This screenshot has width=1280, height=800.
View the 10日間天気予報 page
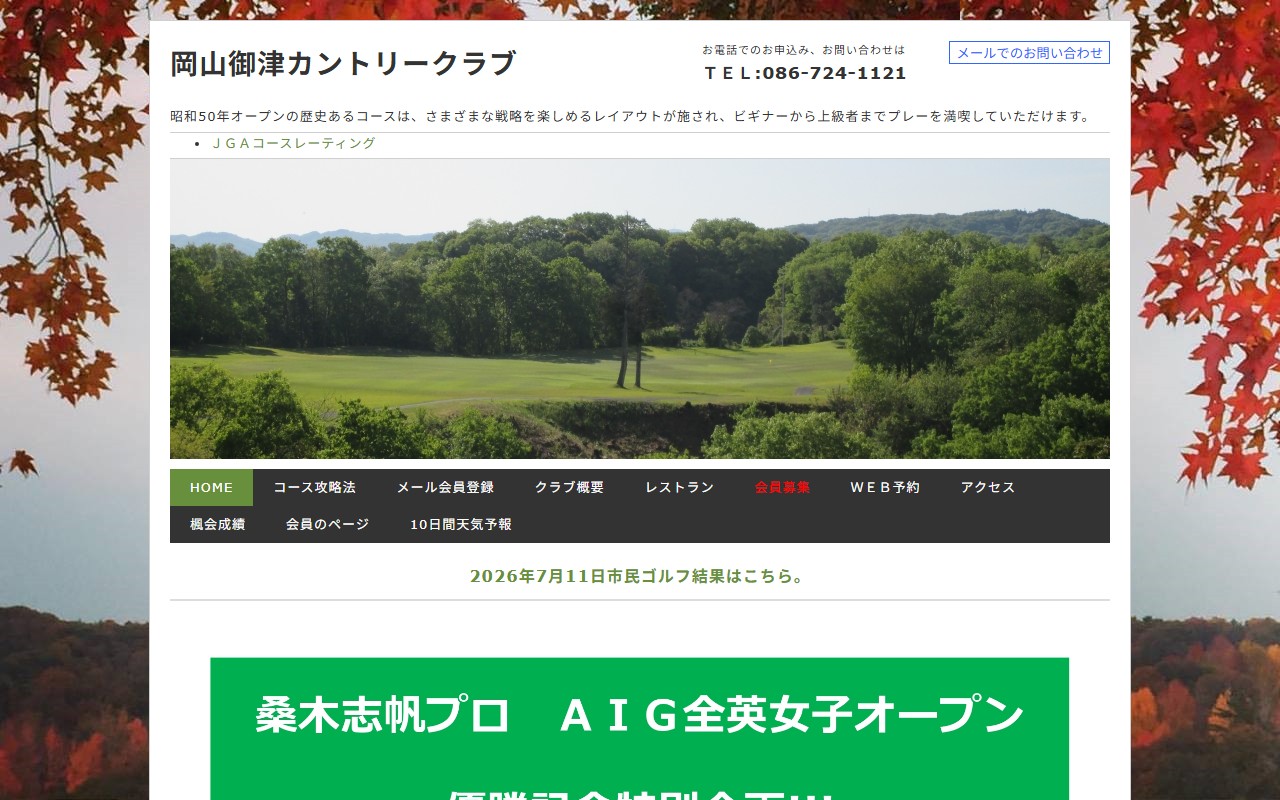[x=461, y=525]
